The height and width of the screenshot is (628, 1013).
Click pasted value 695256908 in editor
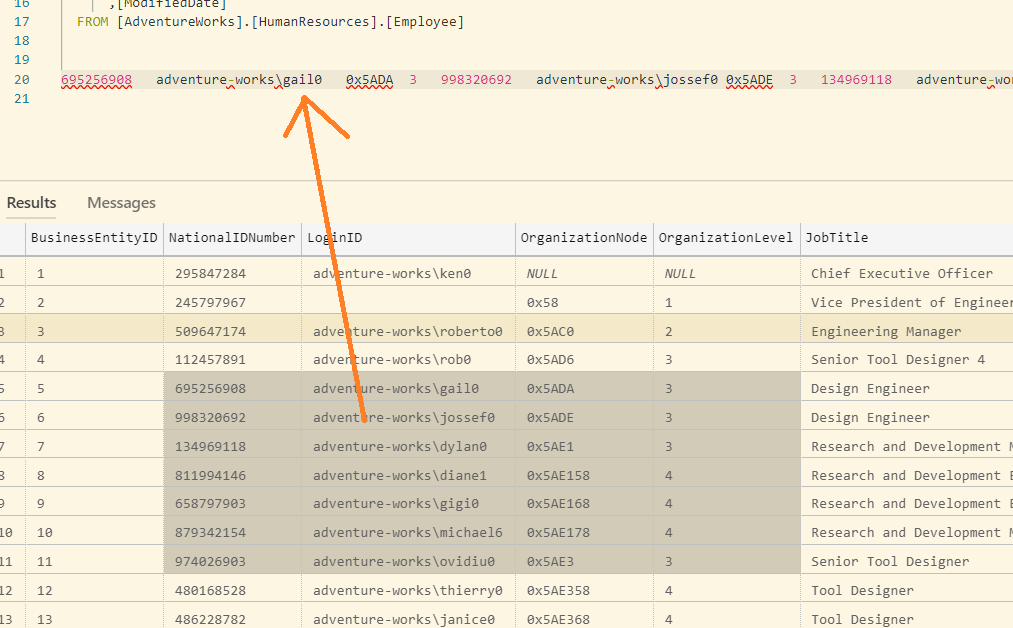[x=96, y=79]
